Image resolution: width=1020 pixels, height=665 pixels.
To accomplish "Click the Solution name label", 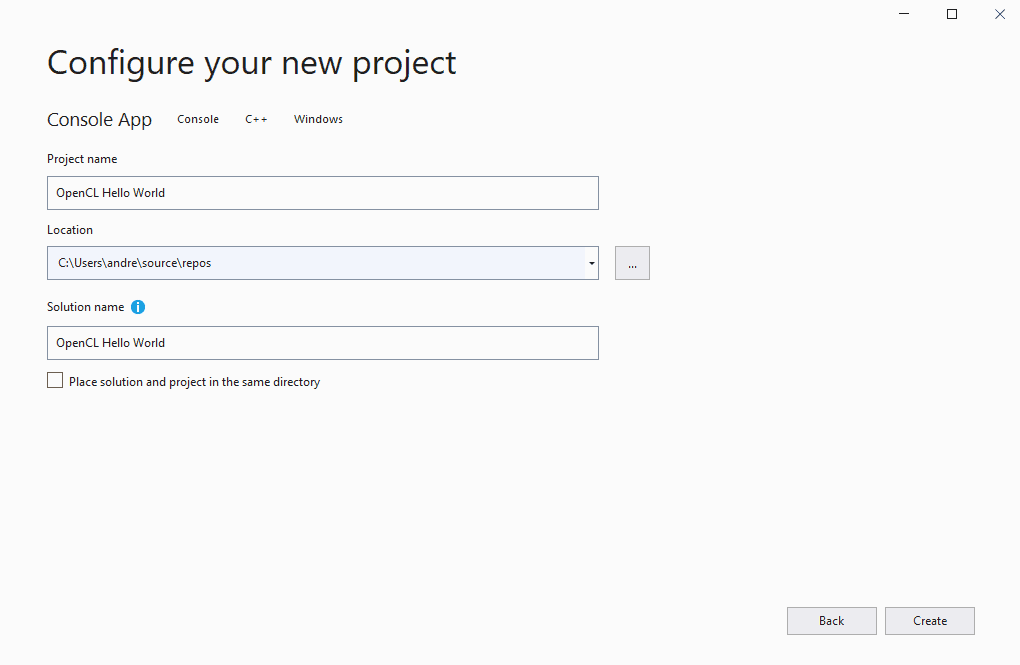I will point(85,307).
